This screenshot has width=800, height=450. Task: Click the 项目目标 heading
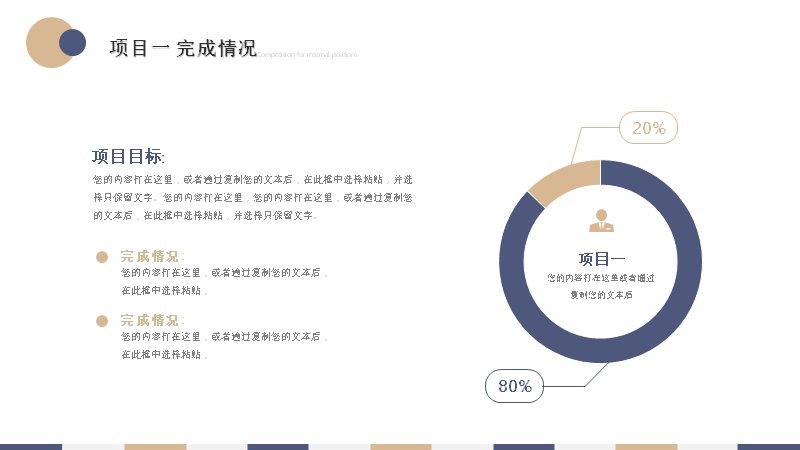[128, 156]
